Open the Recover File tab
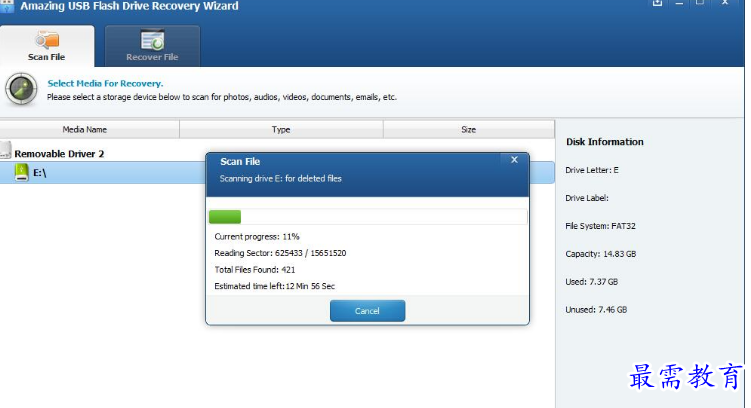Image resolution: width=751 pixels, height=408 pixels. coord(152,46)
